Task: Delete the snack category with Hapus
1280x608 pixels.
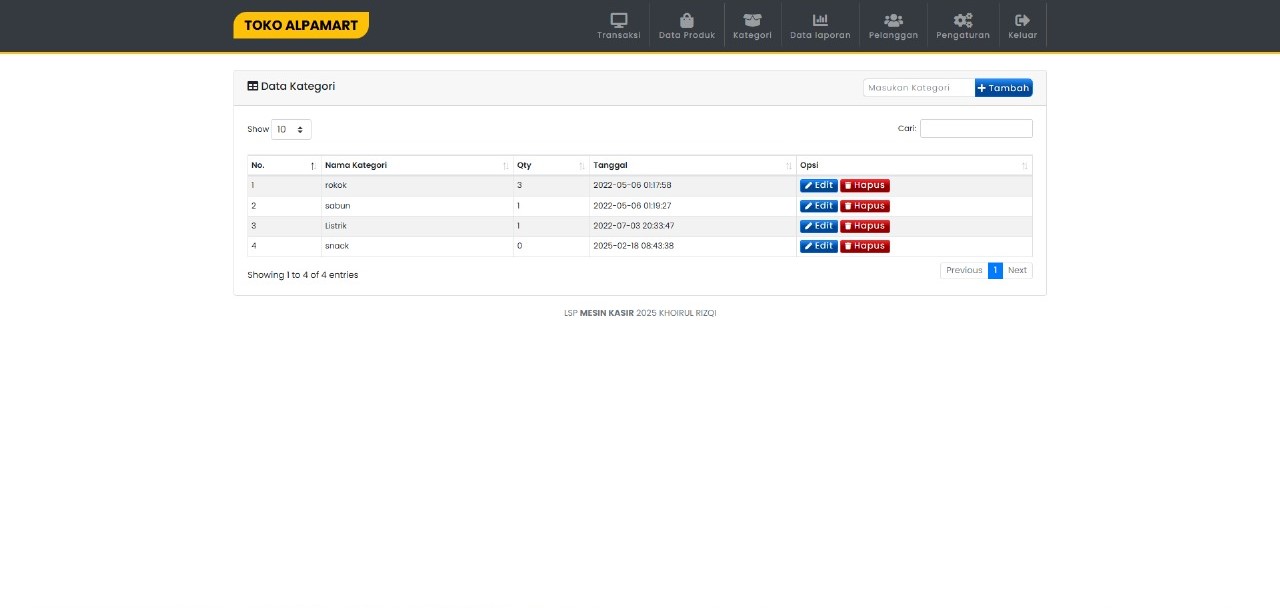Action: (x=865, y=246)
